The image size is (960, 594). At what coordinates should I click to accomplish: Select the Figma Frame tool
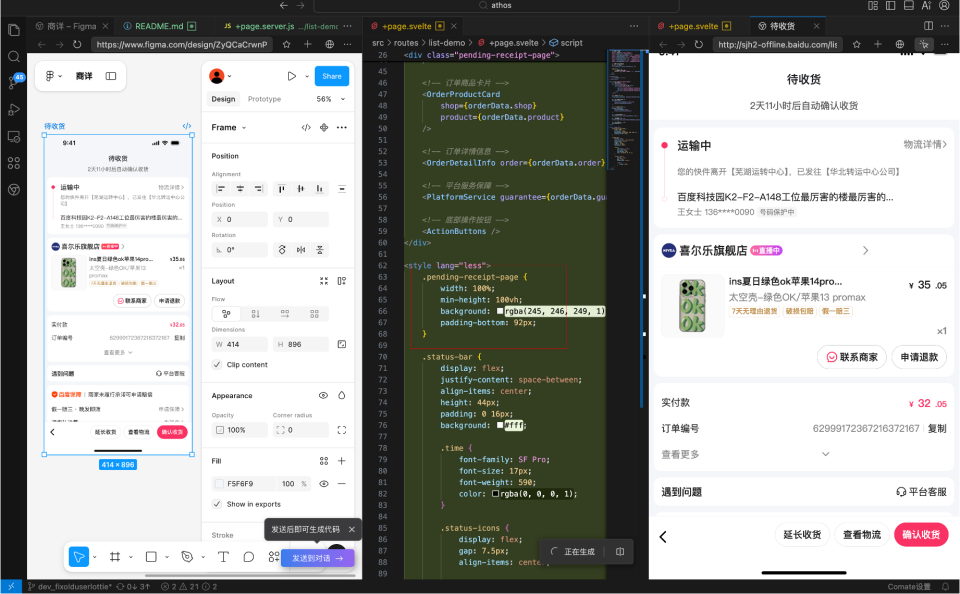(114, 557)
